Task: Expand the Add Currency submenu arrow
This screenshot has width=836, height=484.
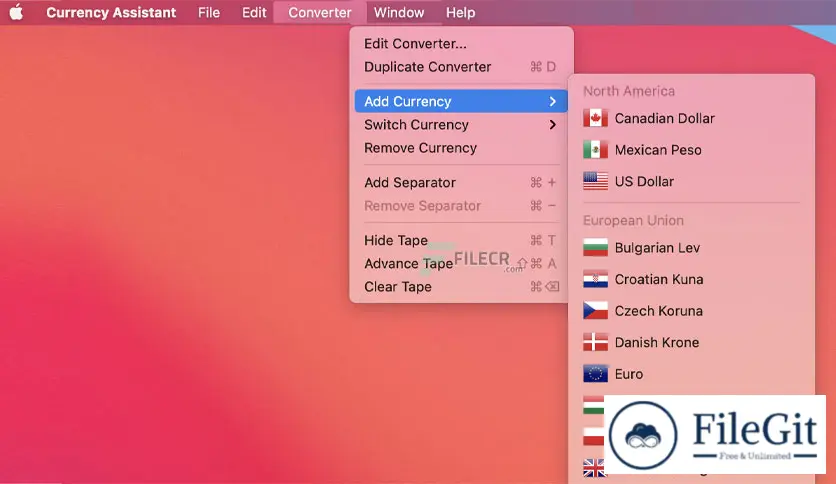Action: [x=552, y=101]
